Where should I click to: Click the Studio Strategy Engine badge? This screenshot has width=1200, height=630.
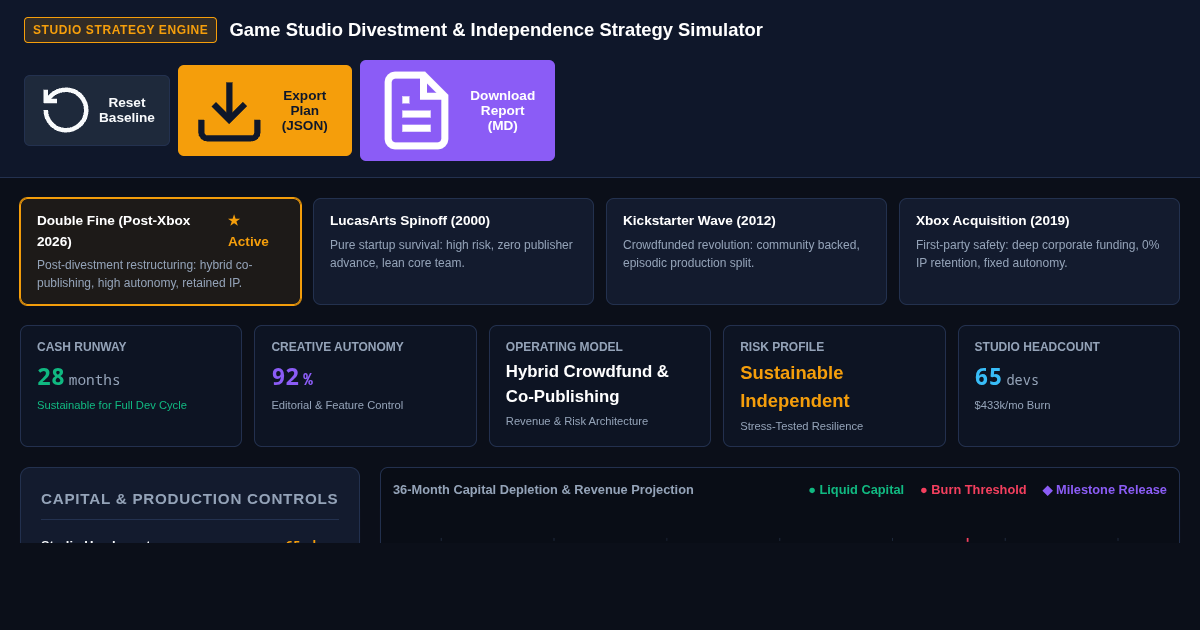click(120, 30)
